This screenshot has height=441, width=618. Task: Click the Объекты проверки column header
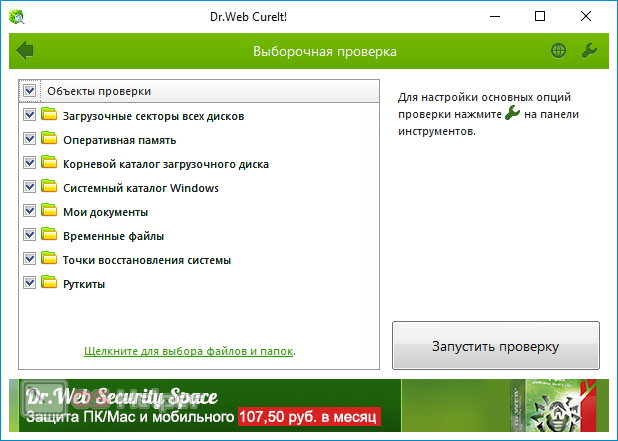click(x=199, y=91)
